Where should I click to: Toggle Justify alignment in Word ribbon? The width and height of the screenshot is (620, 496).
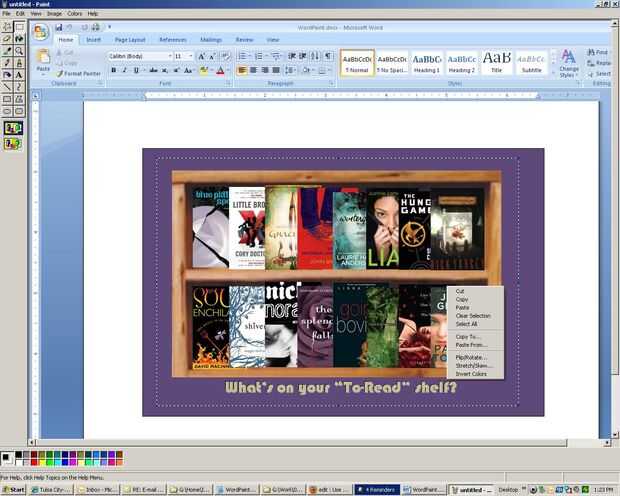coord(276,70)
